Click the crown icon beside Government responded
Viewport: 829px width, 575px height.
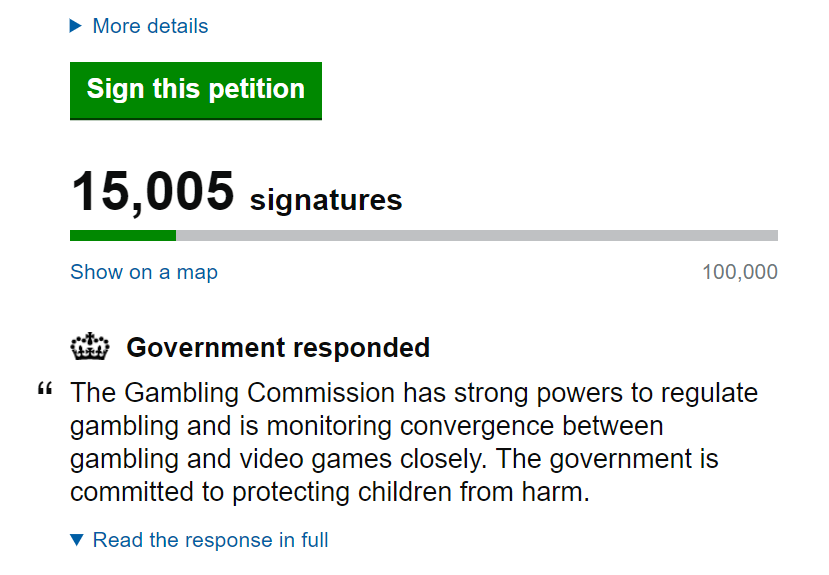tap(90, 348)
